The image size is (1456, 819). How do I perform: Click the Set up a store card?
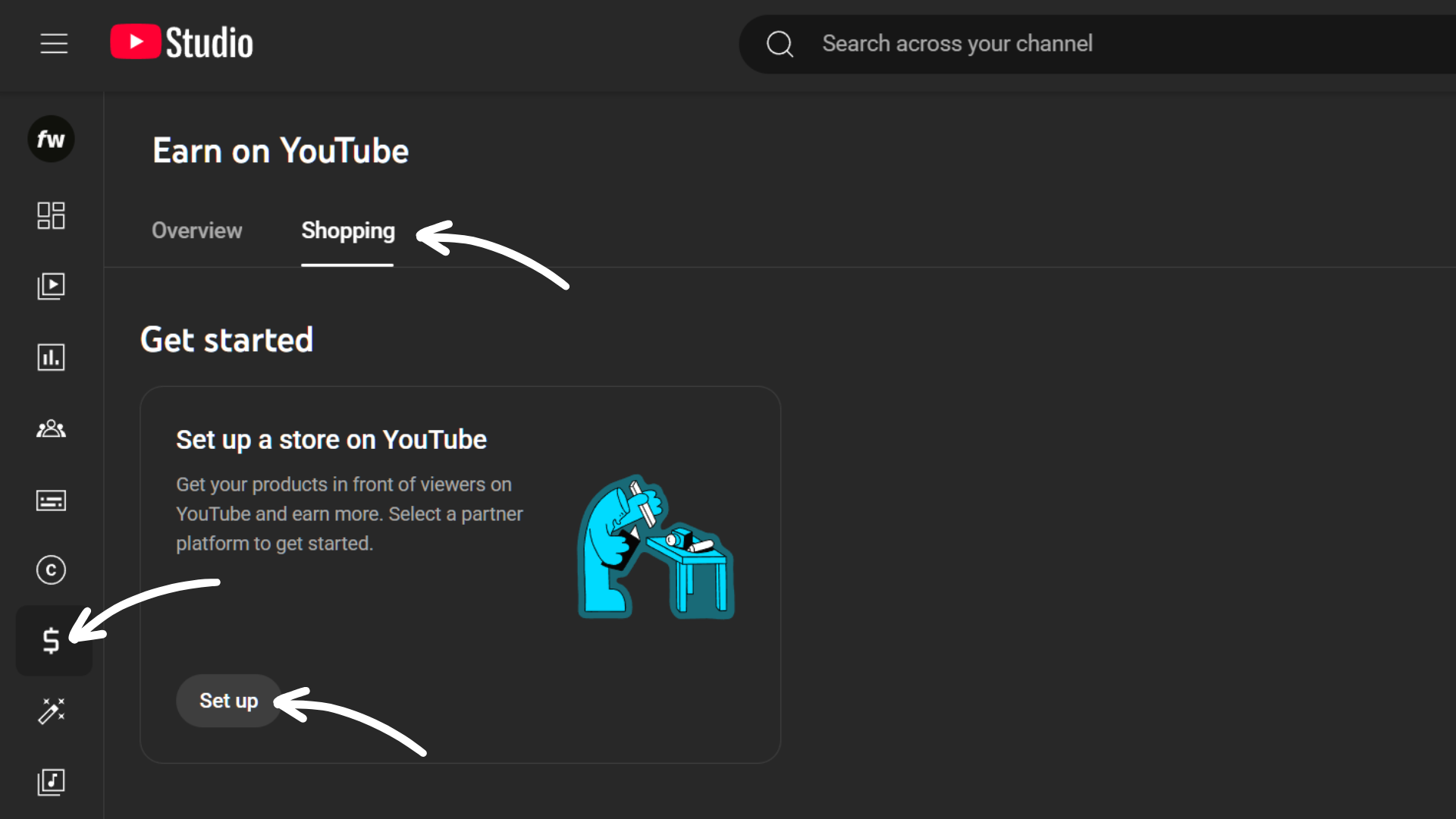click(x=460, y=574)
